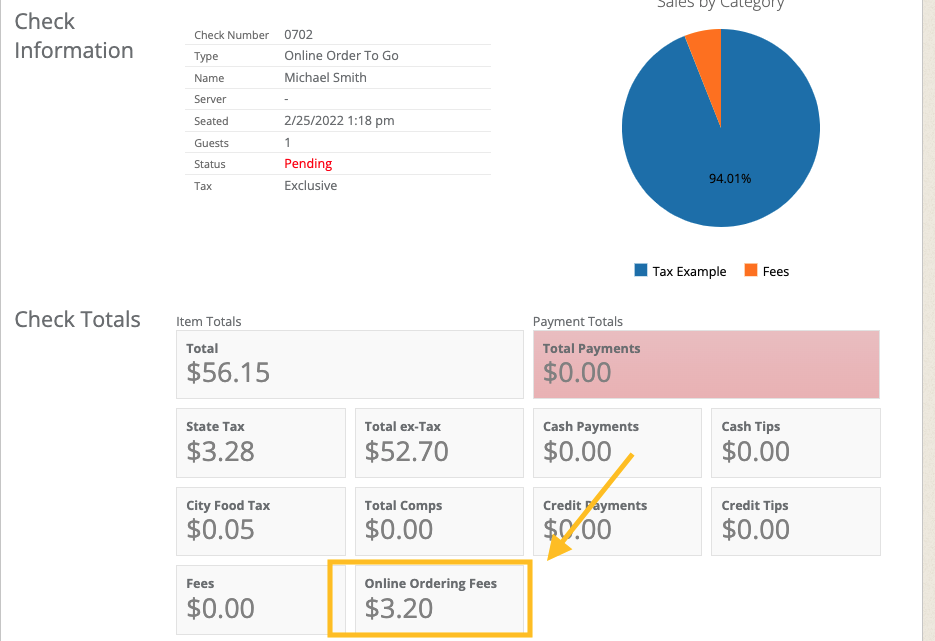The image size is (935, 641).
Task: Click the Check Number field label
Action: click(231, 35)
